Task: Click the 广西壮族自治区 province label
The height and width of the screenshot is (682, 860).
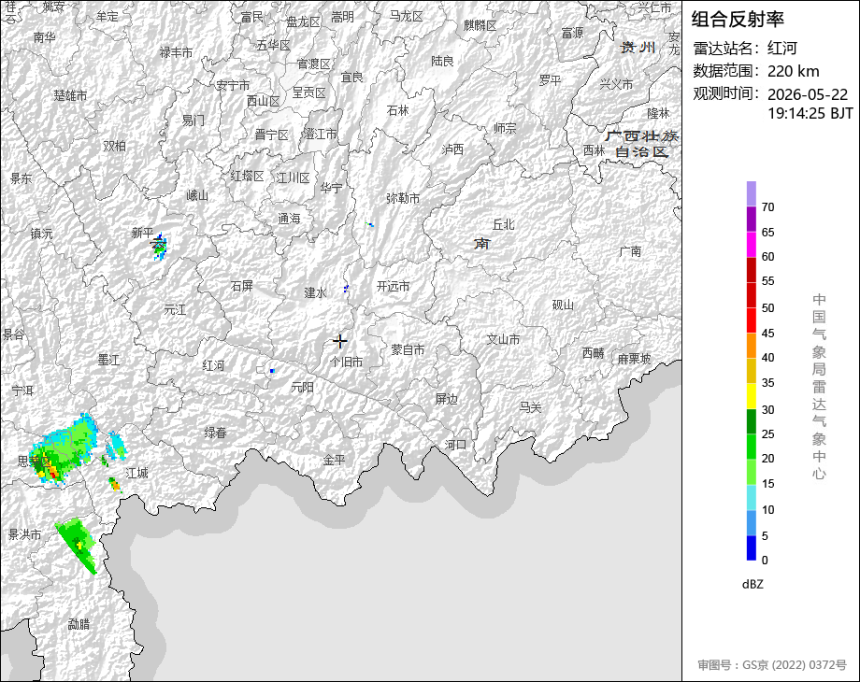Action: pyautogui.click(x=642, y=144)
